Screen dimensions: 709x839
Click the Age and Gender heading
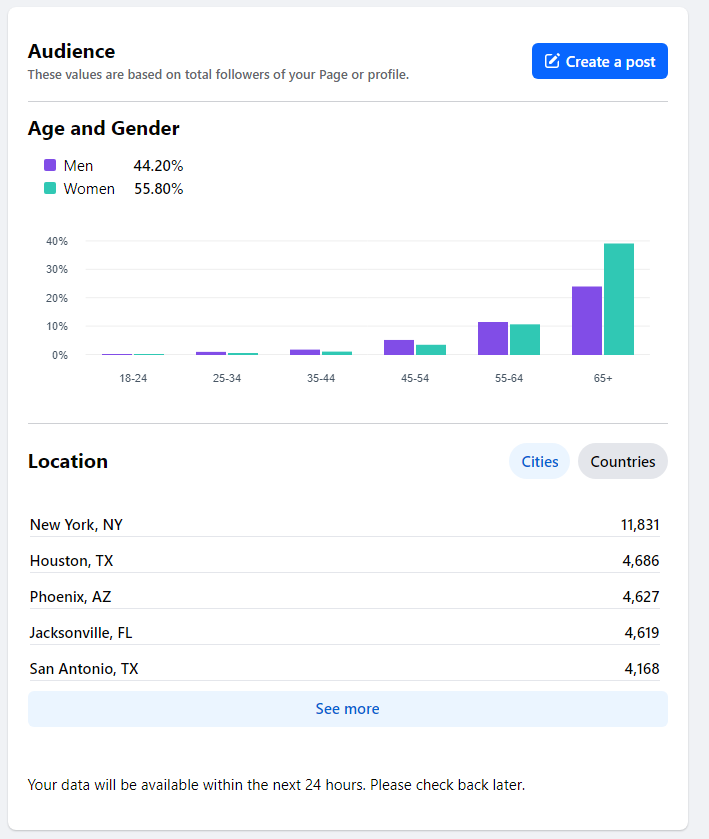(x=104, y=129)
